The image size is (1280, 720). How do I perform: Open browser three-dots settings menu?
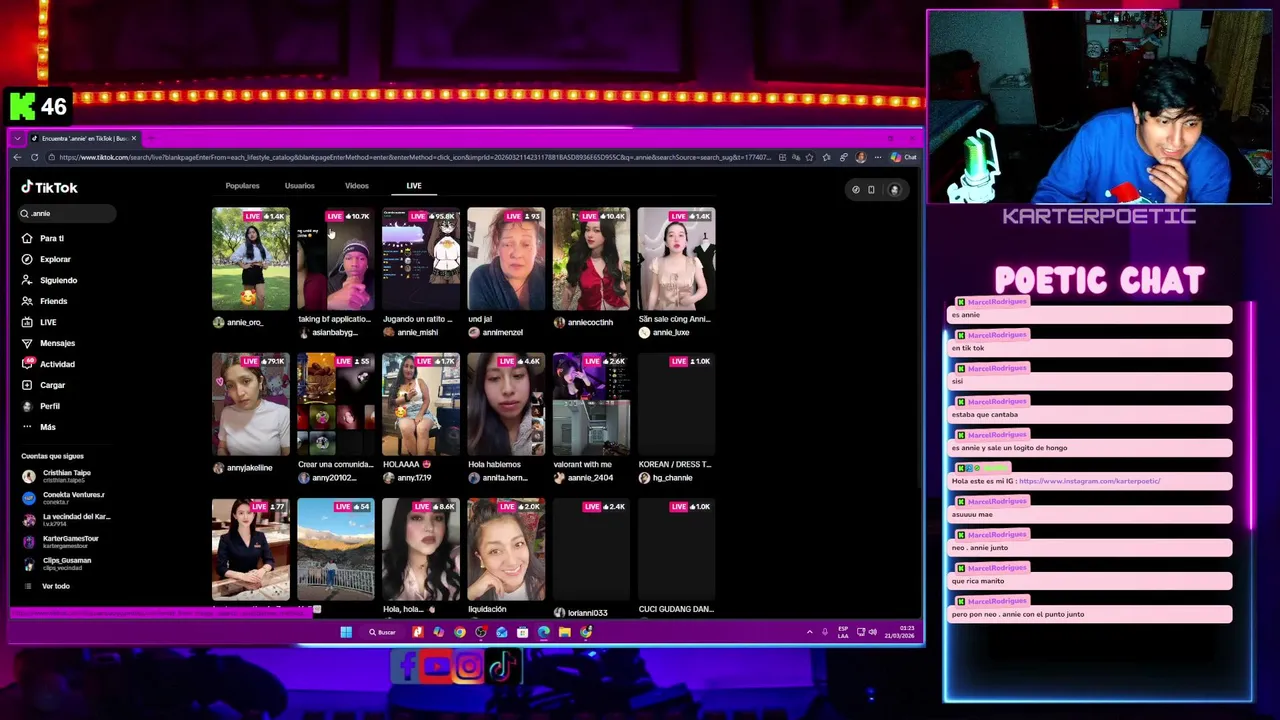point(877,157)
